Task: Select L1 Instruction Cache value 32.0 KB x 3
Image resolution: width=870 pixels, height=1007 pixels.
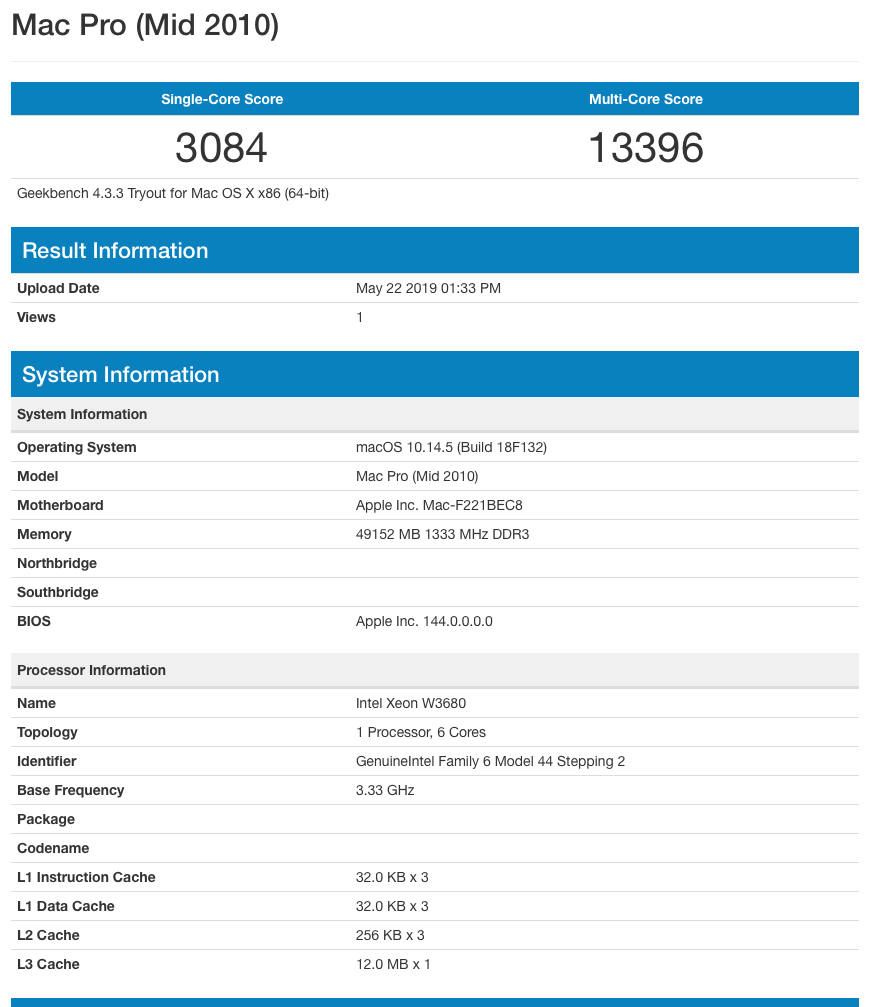Action: coord(392,877)
